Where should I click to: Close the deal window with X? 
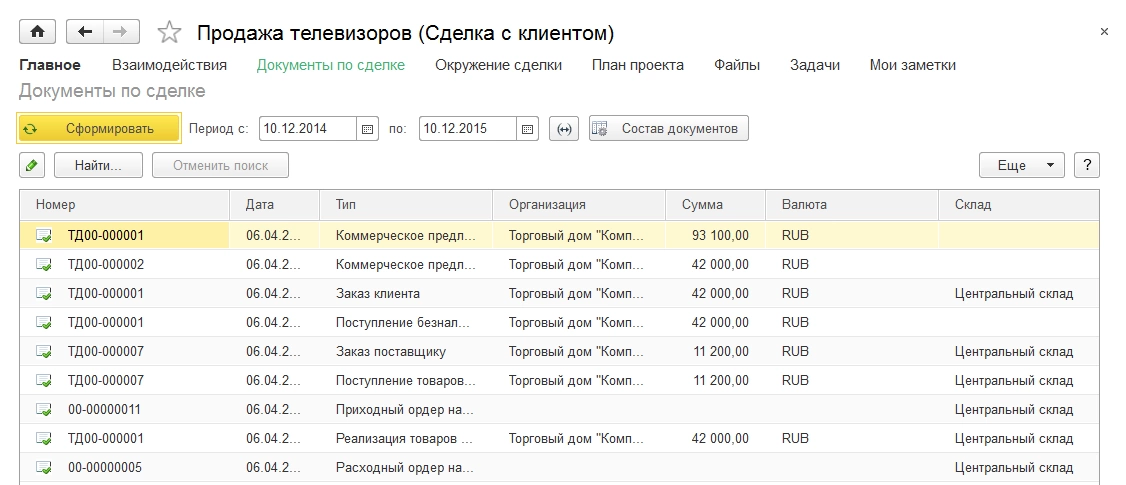click(x=1104, y=32)
